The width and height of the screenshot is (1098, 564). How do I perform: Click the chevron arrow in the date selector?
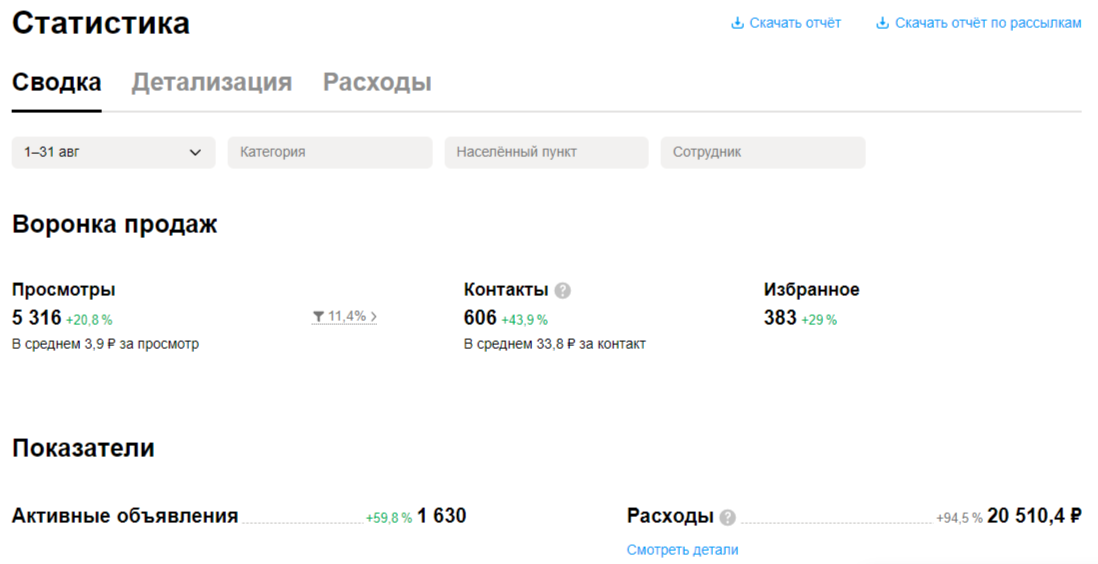click(x=195, y=153)
